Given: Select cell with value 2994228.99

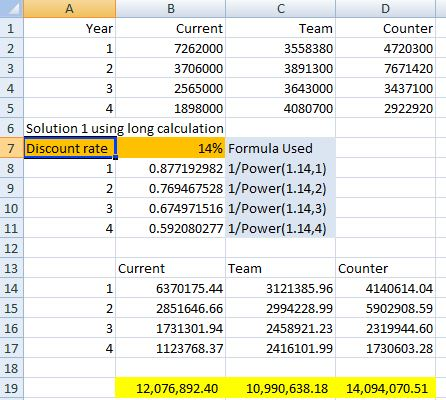Looking at the screenshot, I should coord(281,308).
